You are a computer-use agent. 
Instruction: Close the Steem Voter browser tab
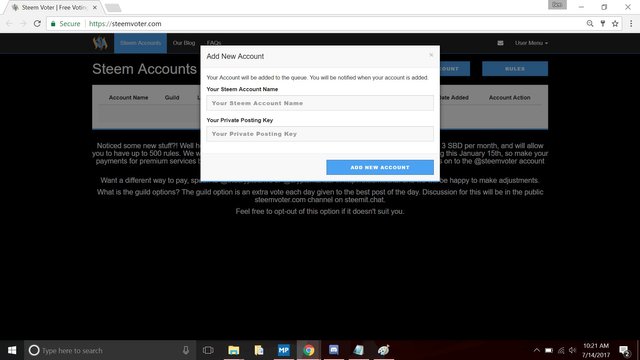coord(95,7)
